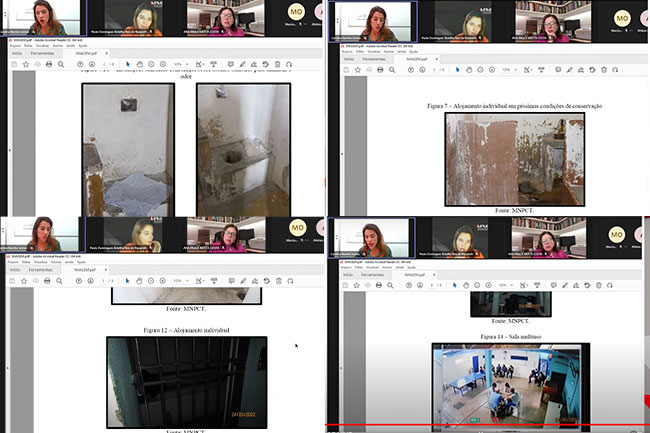Close the IMAGEM.pdf tab in top-left window
Viewport: 650px width, 433px height.
coord(107,53)
